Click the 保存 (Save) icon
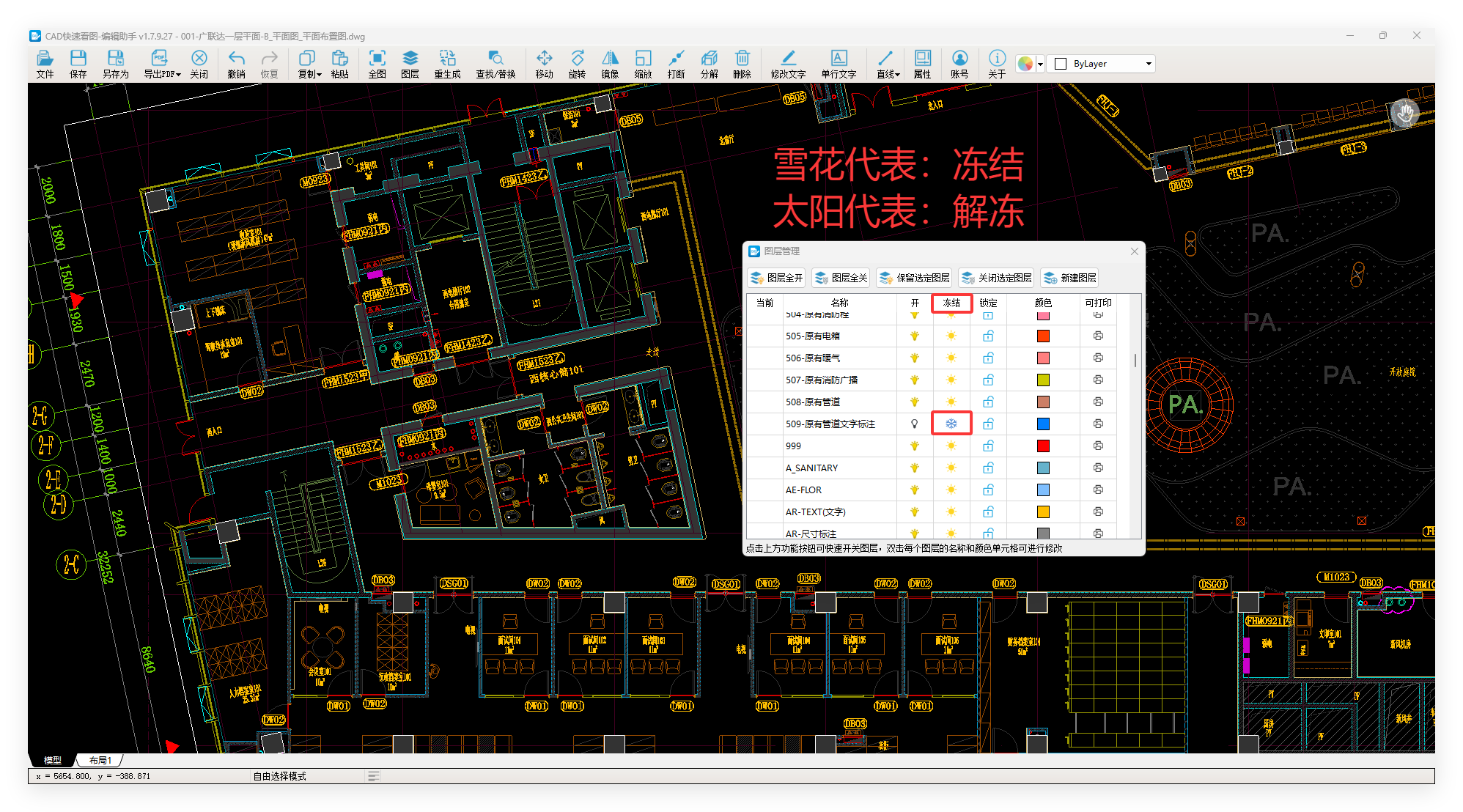 pyautogui.click(x=78, y=64)
